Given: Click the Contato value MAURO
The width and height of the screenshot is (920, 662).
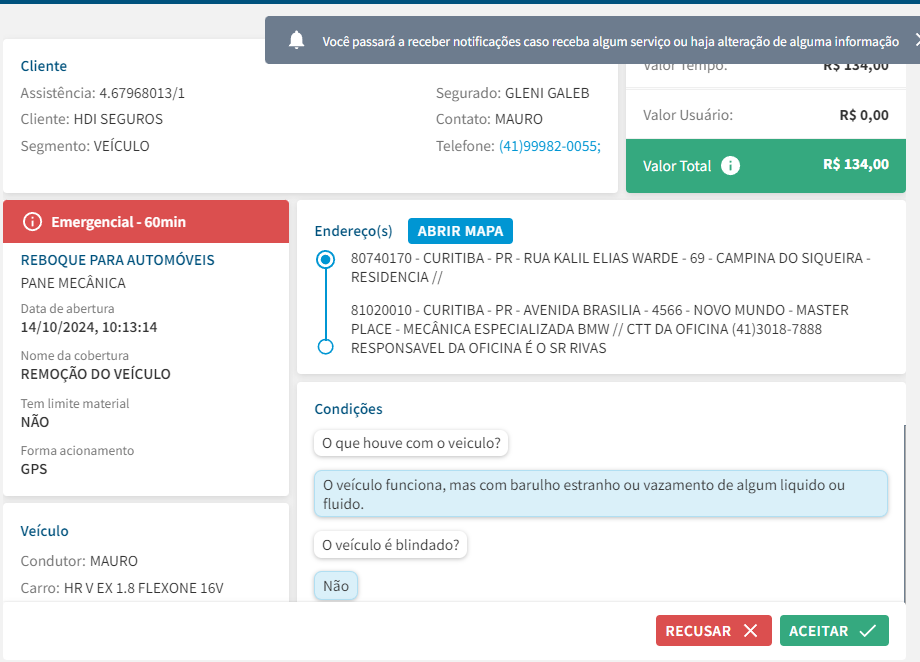Looking at the screenshot, I should pos(519,119).
